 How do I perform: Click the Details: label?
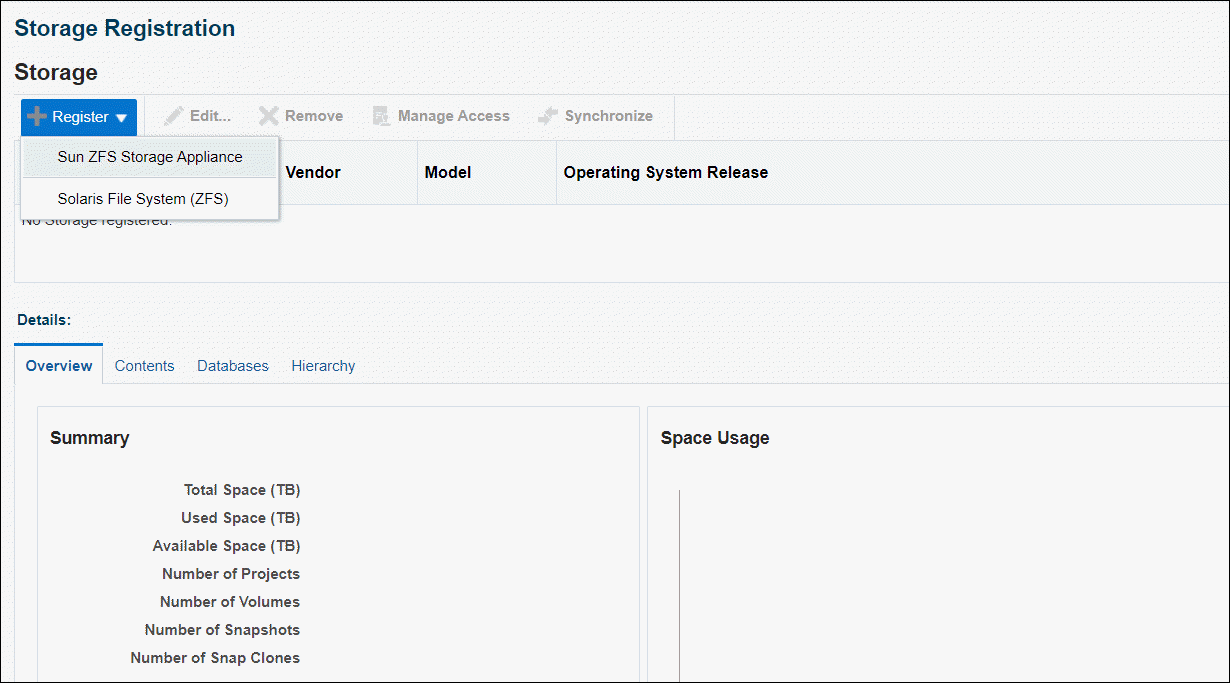[44, 320]
